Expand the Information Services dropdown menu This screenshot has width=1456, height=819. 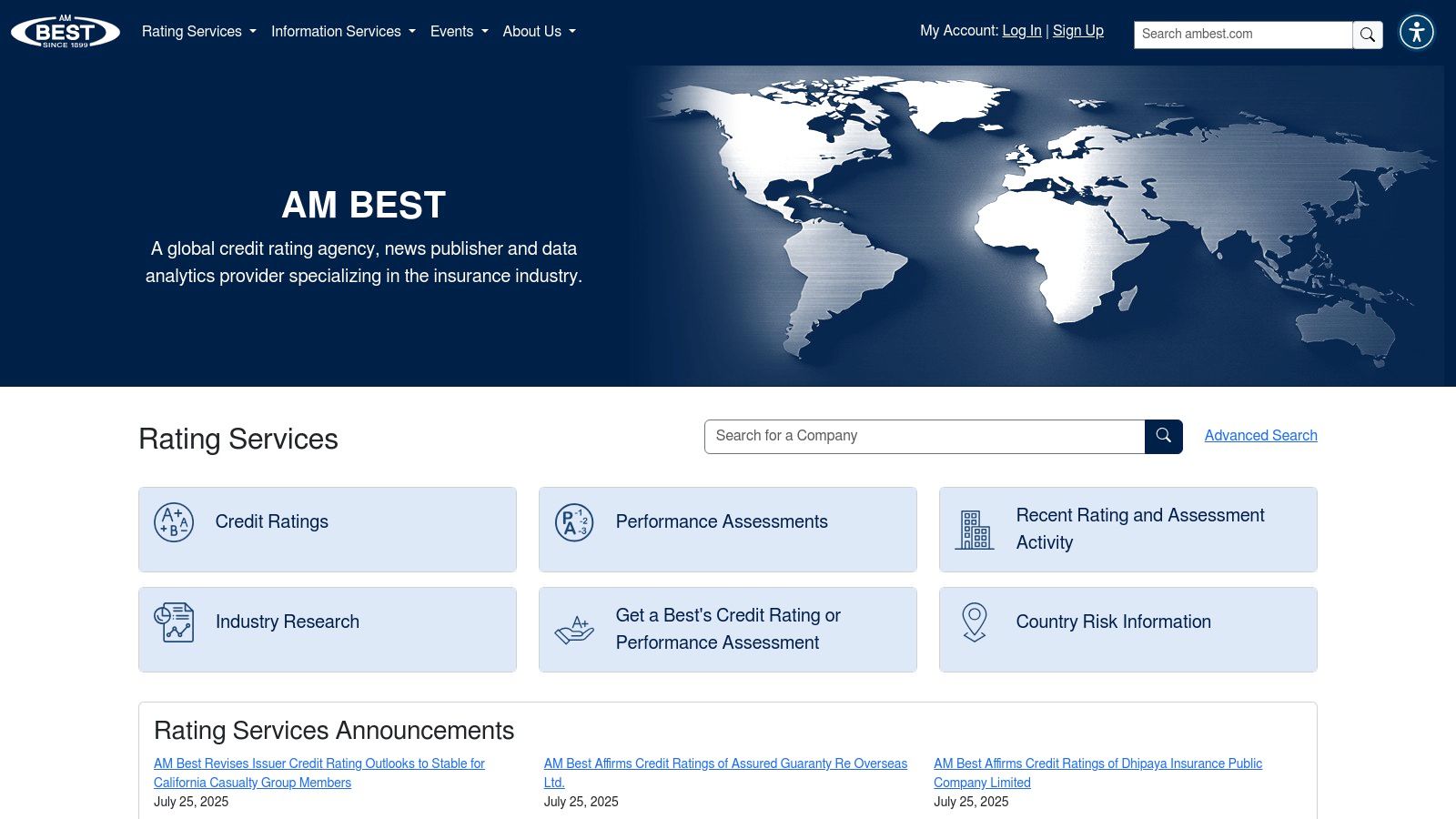click(343, 32)
